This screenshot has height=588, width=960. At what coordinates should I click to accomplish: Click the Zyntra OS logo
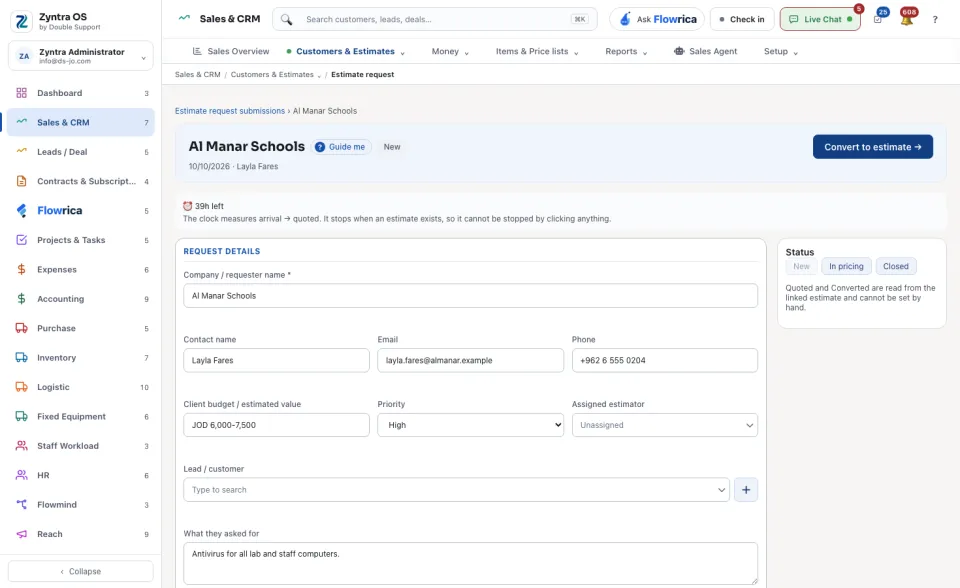click(x=21, y=21)
